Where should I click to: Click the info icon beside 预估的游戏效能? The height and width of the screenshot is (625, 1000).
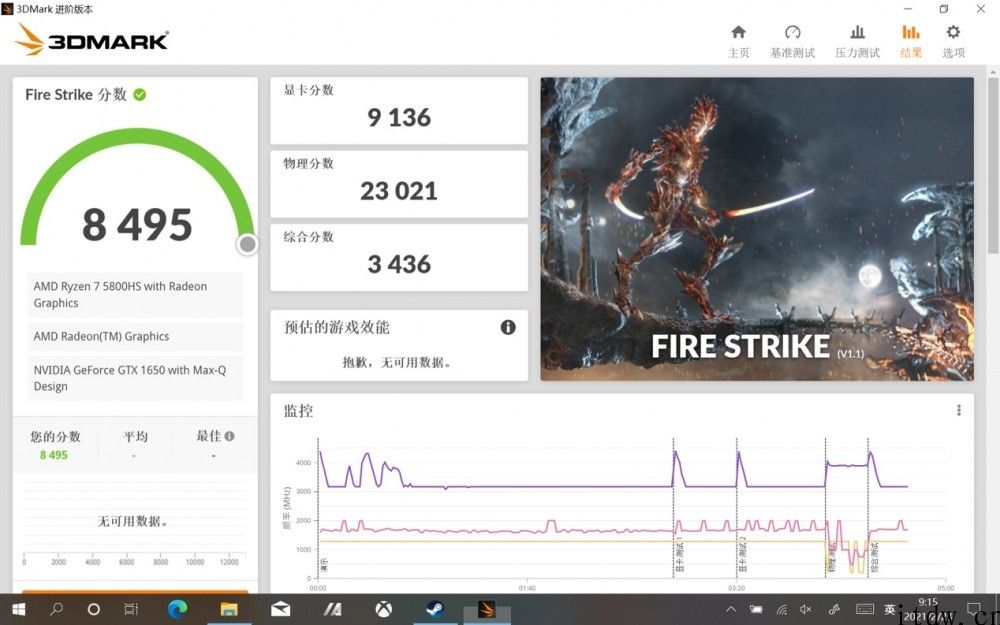(508, 327)
